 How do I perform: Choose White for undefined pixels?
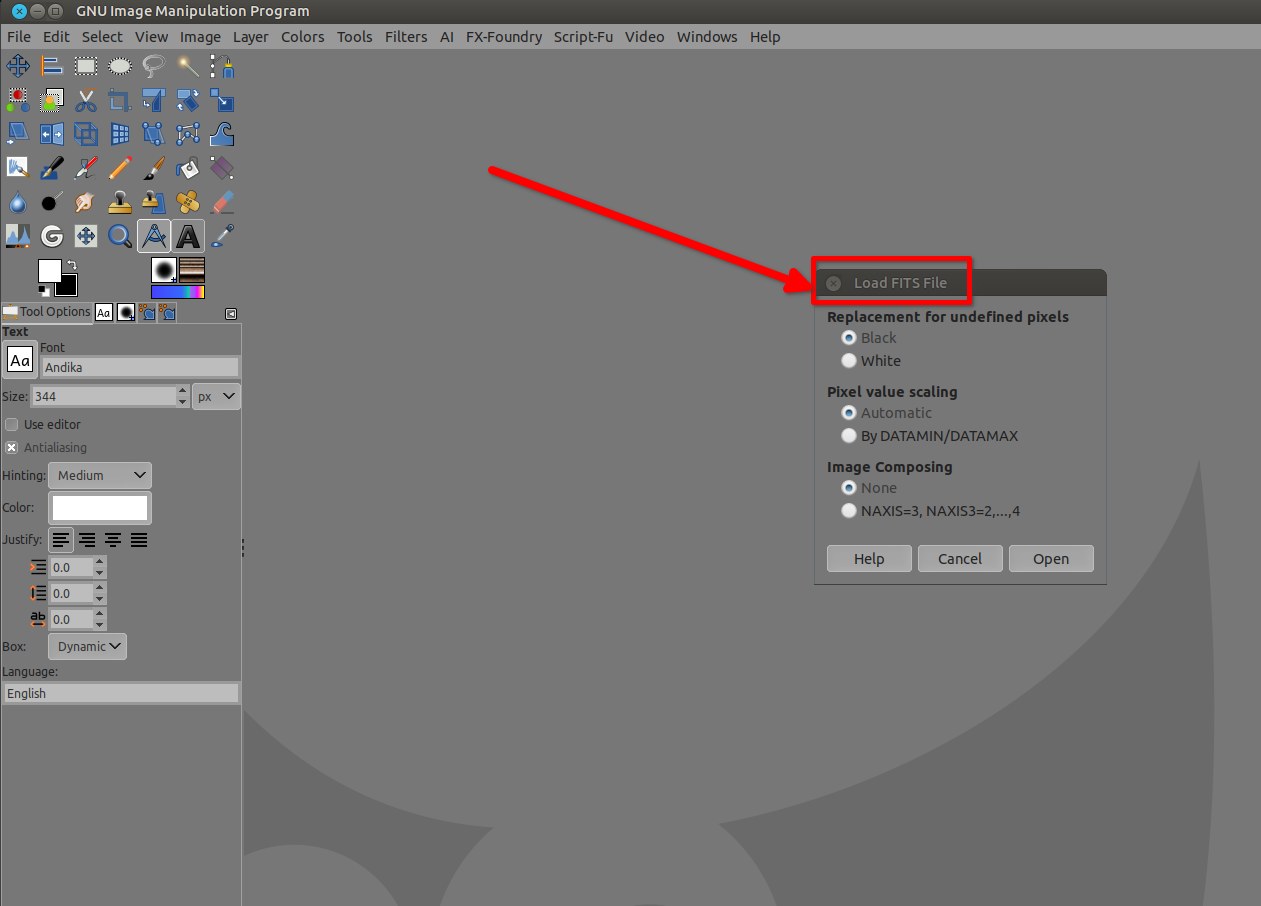coord(849,361)
